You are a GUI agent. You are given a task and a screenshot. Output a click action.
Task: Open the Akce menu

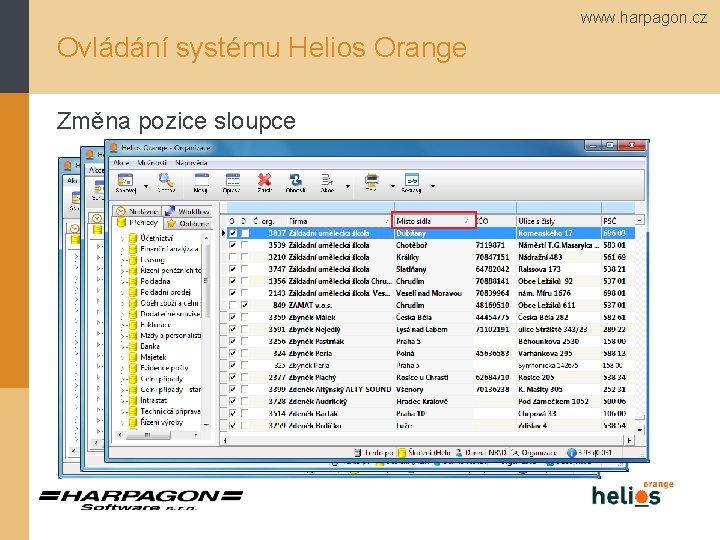tap(121, 163)
